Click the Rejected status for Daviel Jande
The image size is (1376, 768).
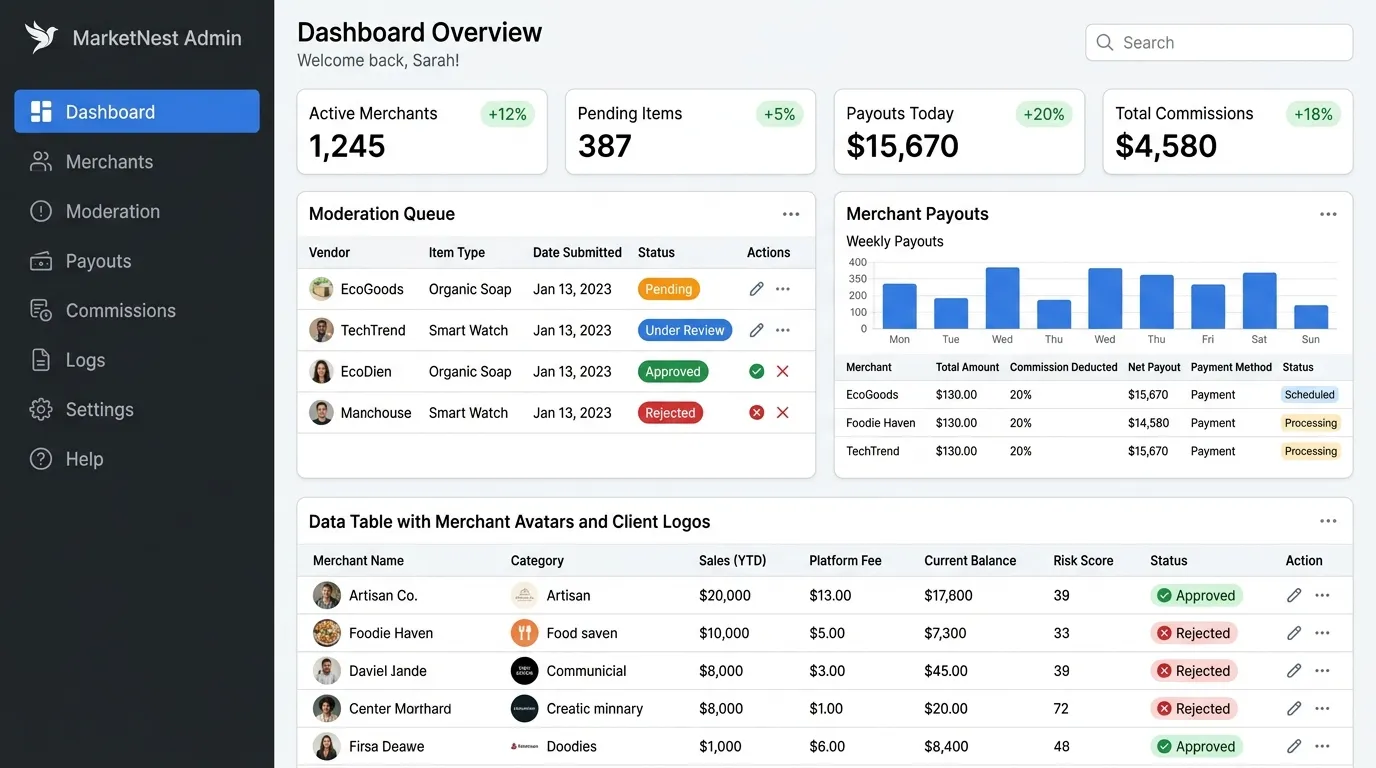point(1194,671)
